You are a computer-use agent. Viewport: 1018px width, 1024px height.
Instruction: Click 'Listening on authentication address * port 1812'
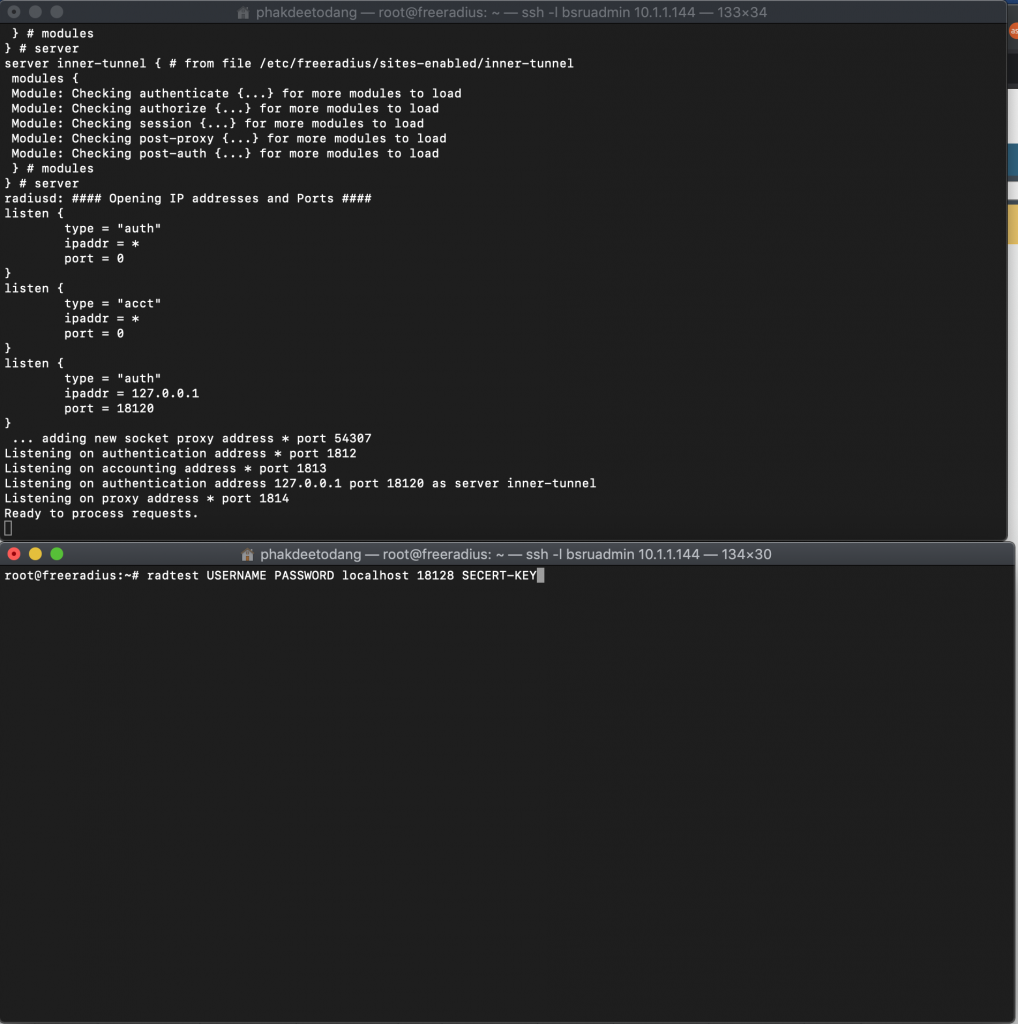click(180, 453)
